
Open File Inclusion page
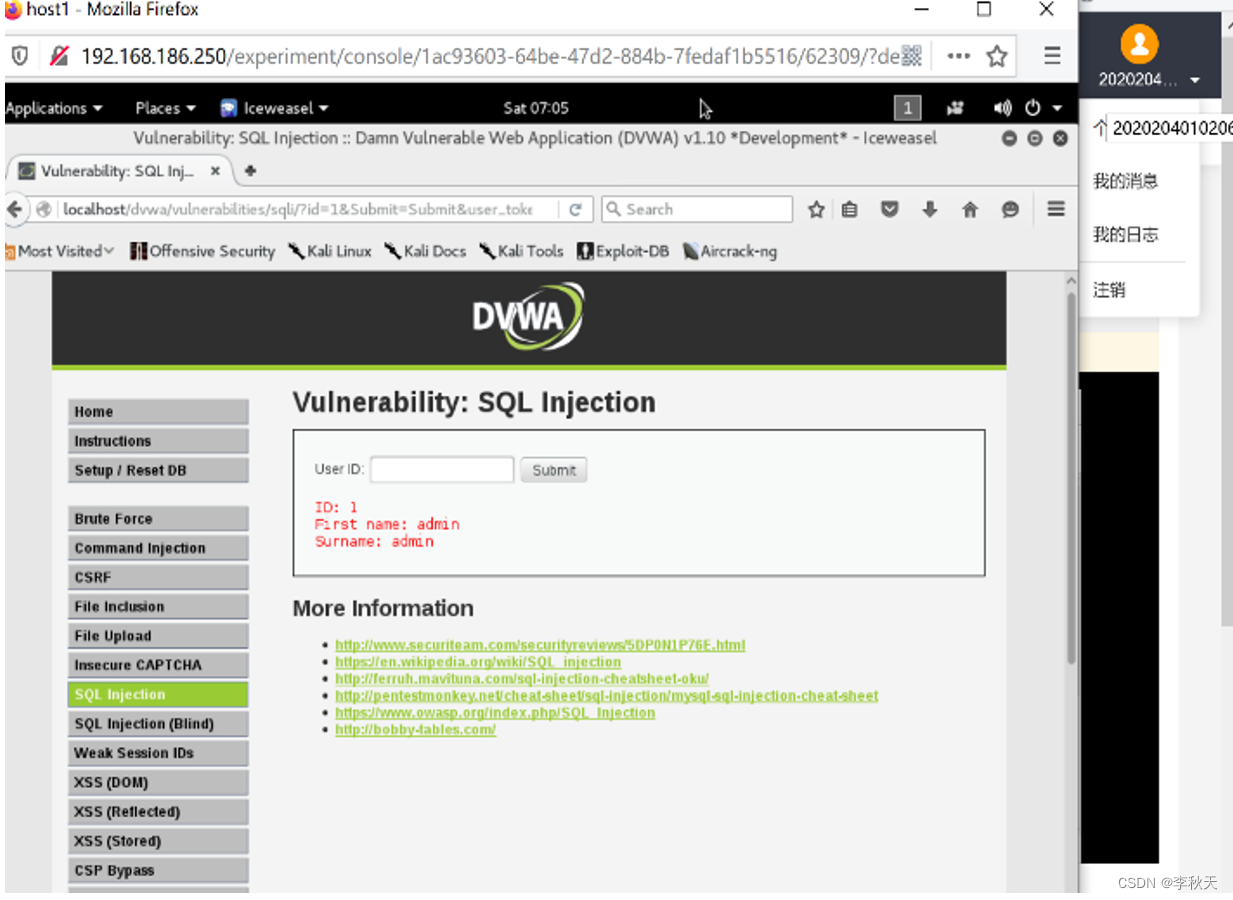158,606
